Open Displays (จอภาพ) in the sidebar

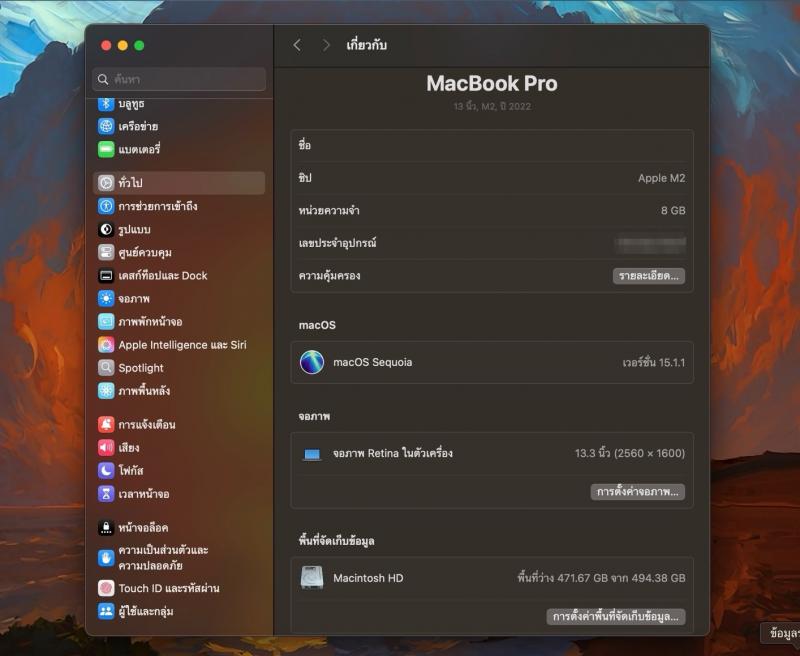coord(180,298)
